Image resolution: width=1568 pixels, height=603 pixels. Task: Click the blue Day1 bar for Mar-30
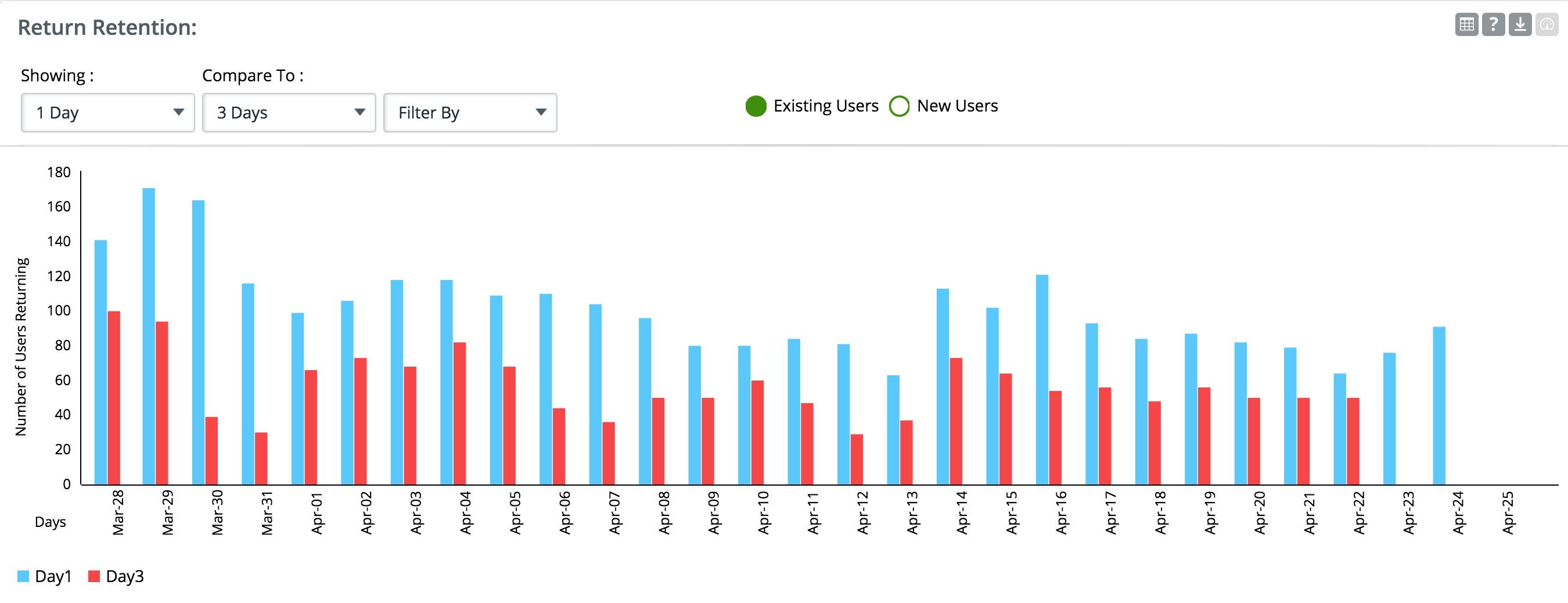pyautogui.click(x=199, y=343)
